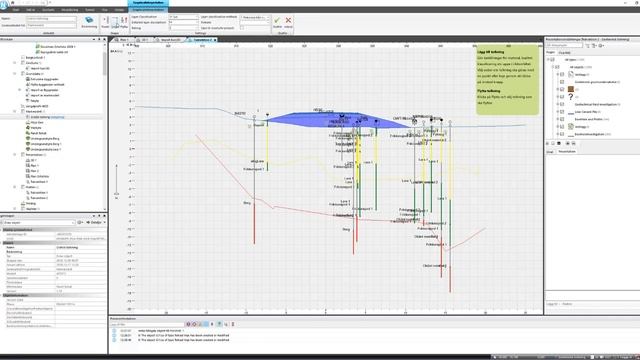This screenshot has height=360, width=640.
Task: Open the Detailed layer description dropdown
Action: (x=183, y=22)
